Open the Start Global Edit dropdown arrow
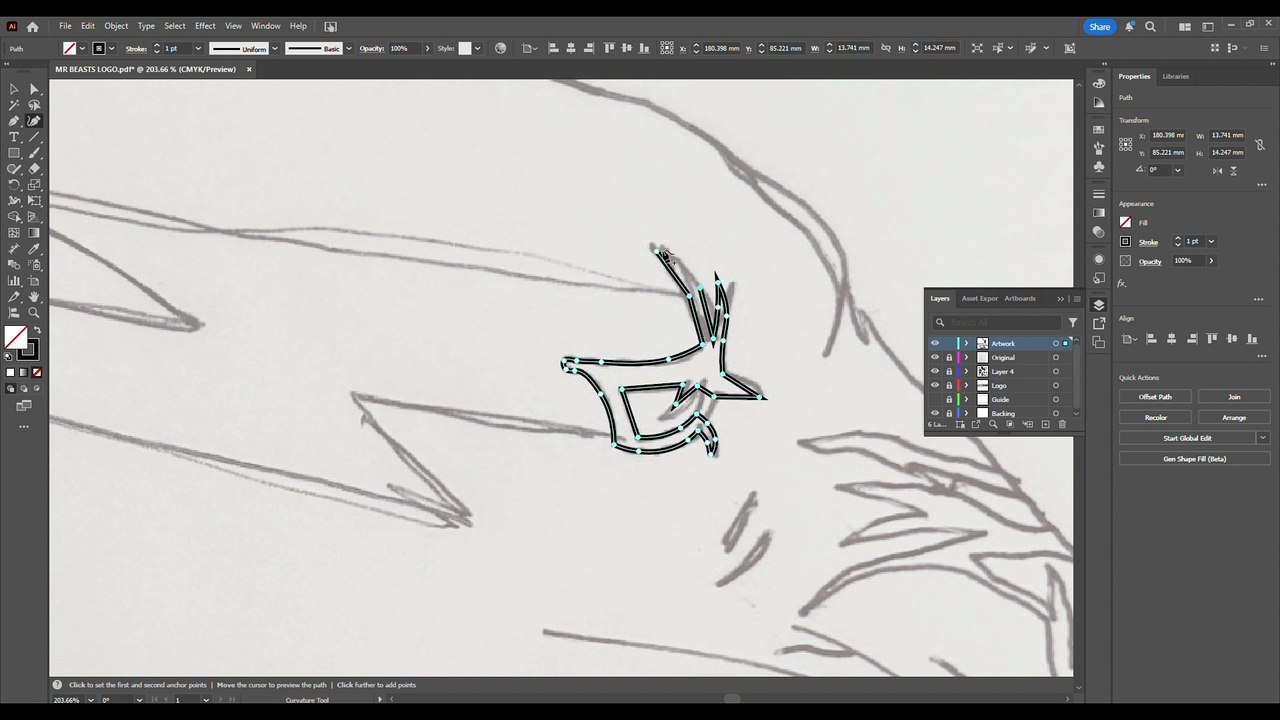Screen dimensions: 1280x720 coord(1263,438)
